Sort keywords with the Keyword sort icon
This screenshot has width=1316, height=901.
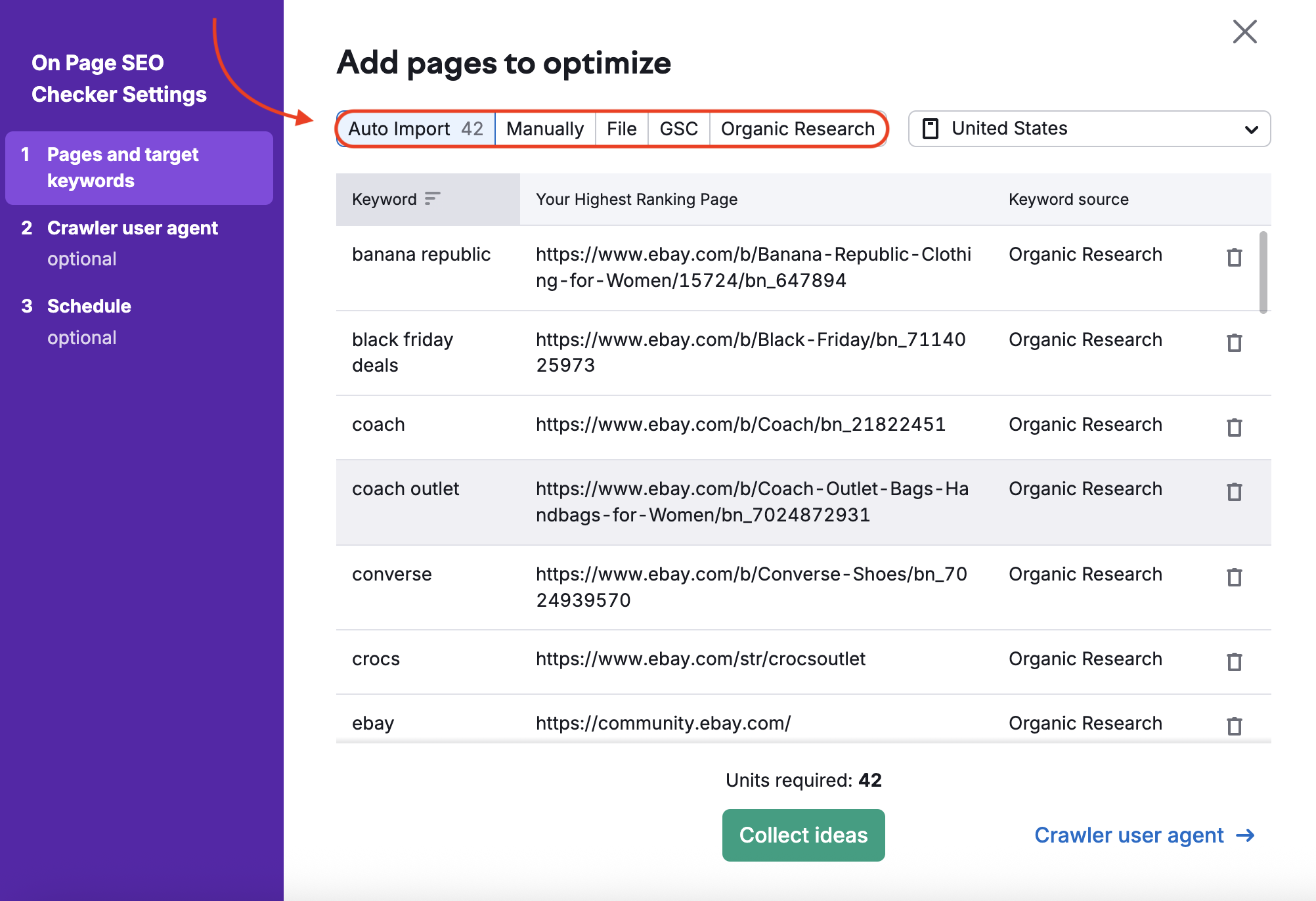[x=432, y=199]
